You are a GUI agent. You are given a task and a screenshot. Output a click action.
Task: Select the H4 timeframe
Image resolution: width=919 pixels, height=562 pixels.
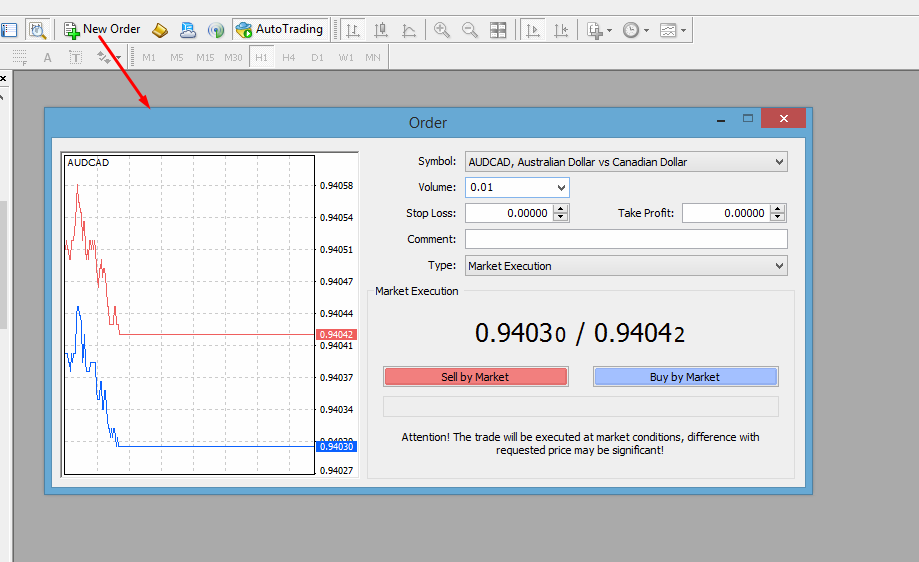288,57
